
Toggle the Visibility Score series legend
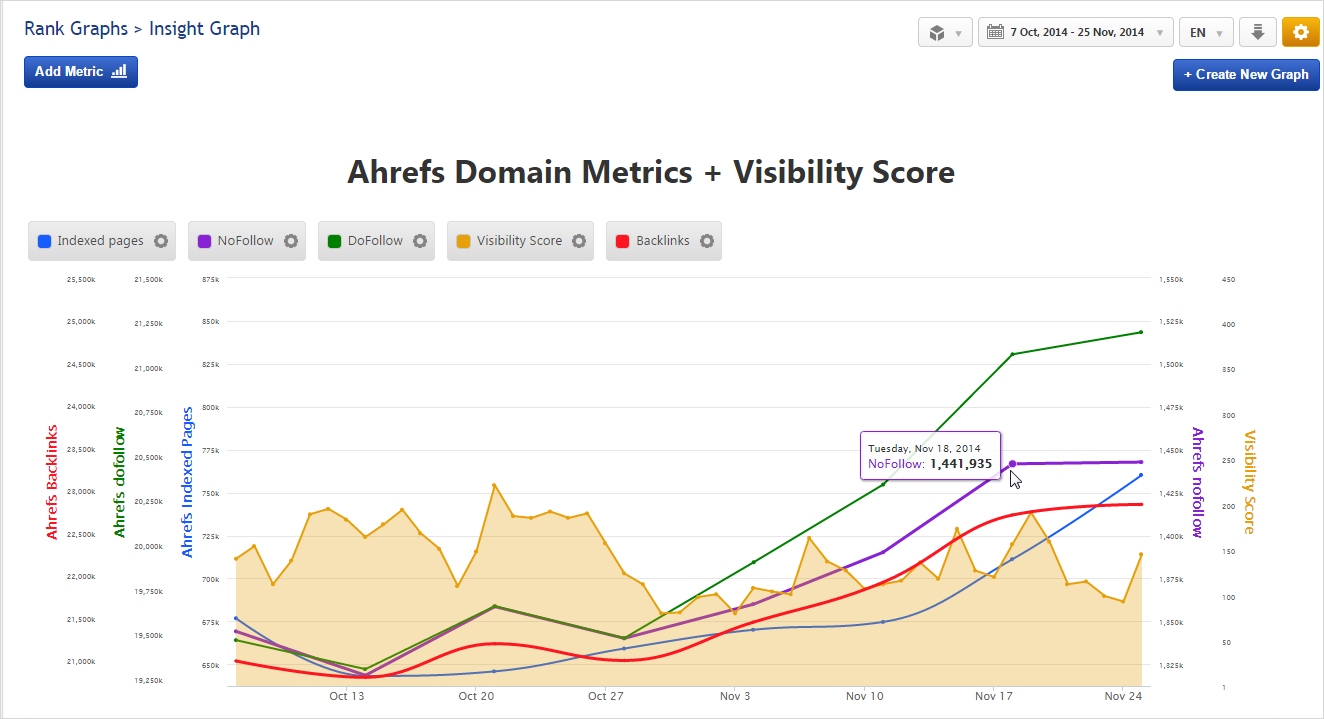click(x=520, y=241)
